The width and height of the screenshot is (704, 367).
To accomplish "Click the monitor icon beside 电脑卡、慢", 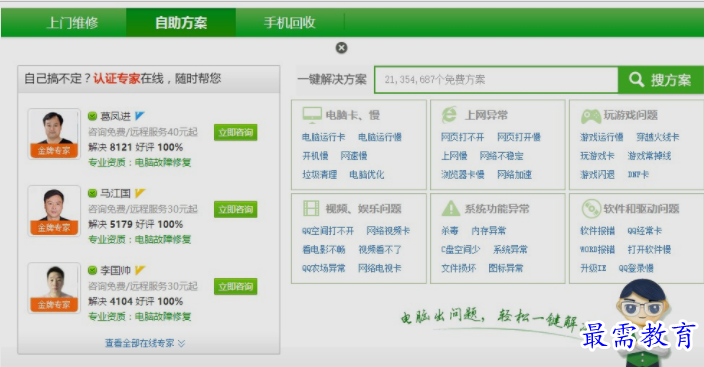I will (312, 115).
